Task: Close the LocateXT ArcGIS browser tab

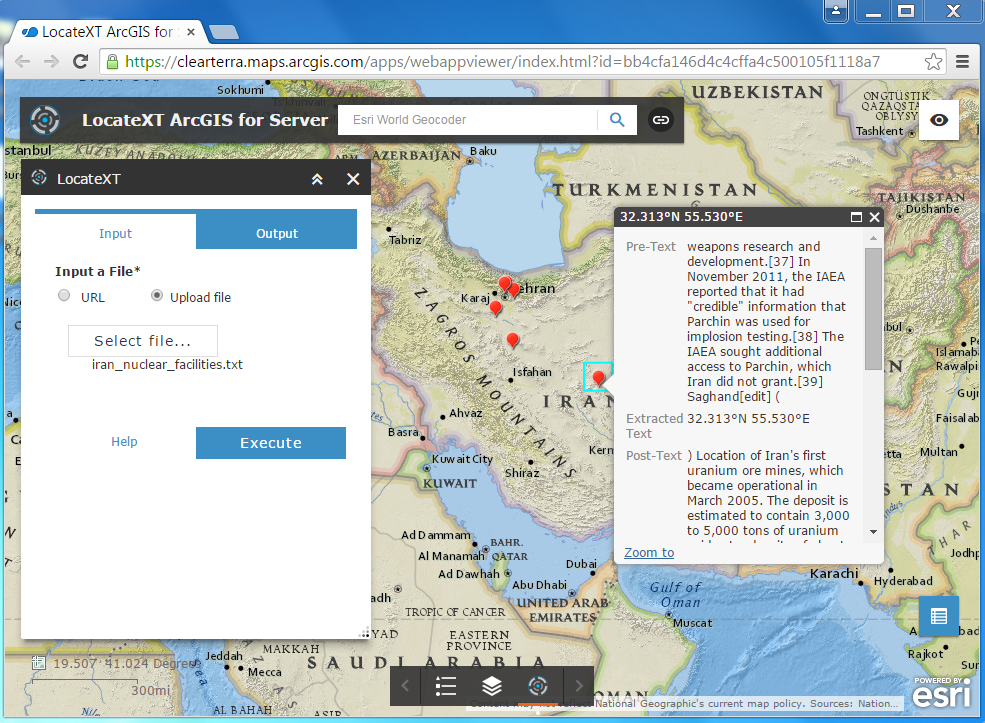Action: pyautogui.click(x=191, y=32)
